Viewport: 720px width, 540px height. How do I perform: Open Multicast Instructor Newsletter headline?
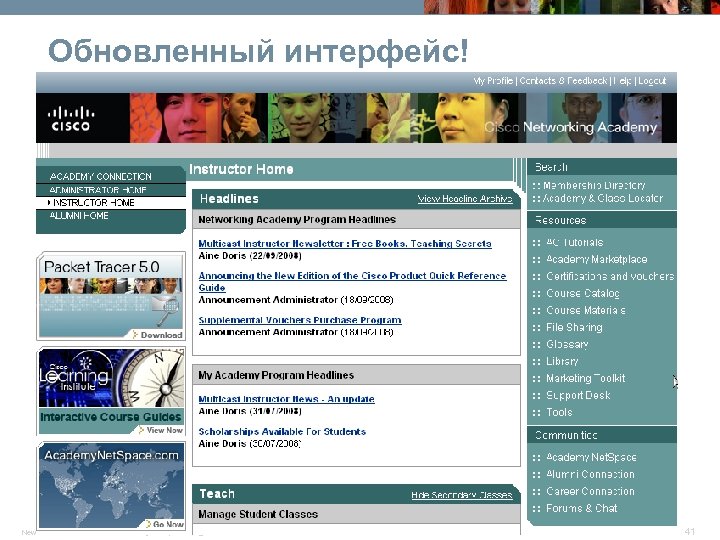click(345, 243)
